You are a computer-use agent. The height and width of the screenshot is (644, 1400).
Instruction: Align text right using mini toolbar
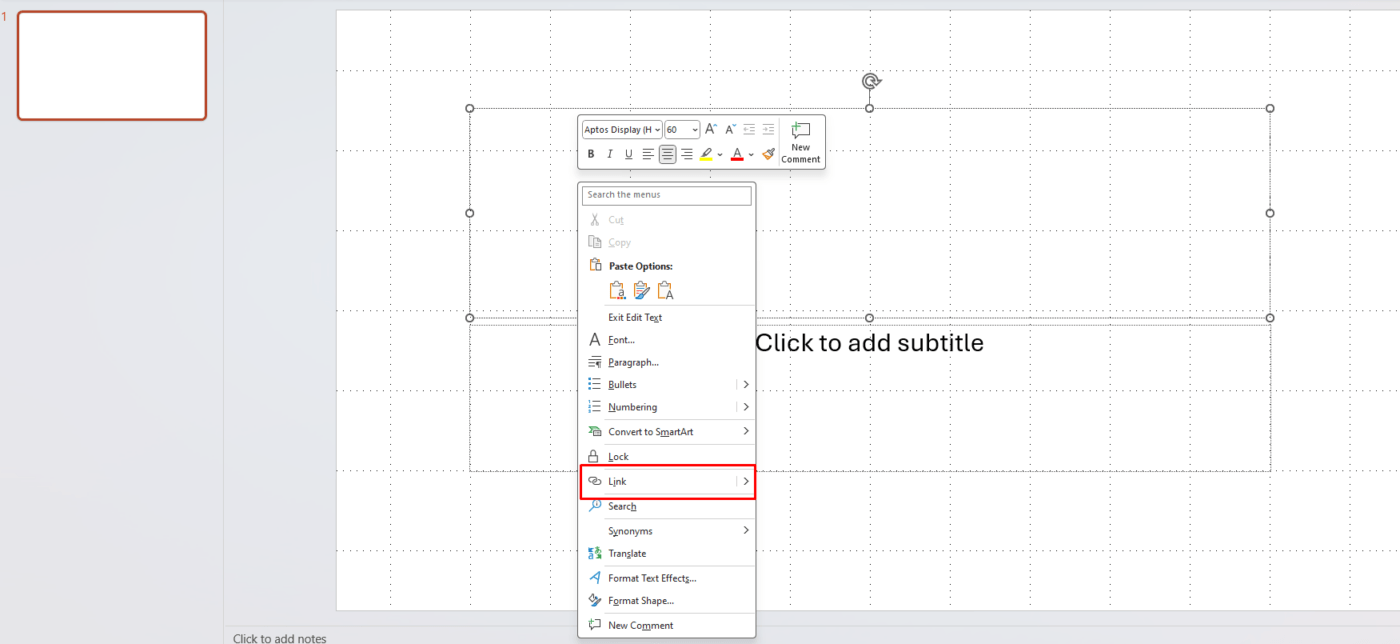click(x=686, y=154)
